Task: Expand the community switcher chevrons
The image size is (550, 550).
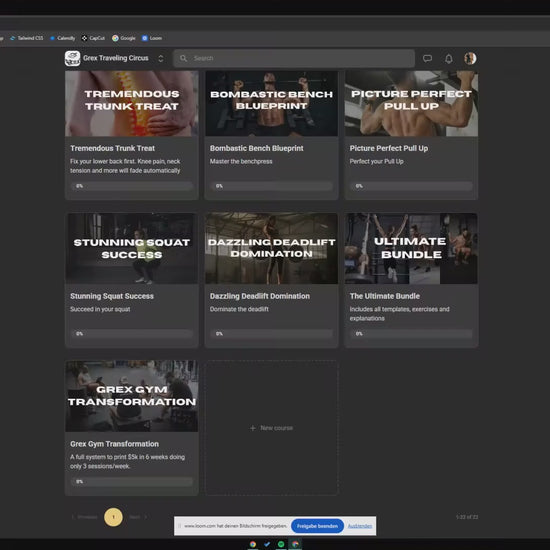Action: pyautogui.click(x=161, y=58)
